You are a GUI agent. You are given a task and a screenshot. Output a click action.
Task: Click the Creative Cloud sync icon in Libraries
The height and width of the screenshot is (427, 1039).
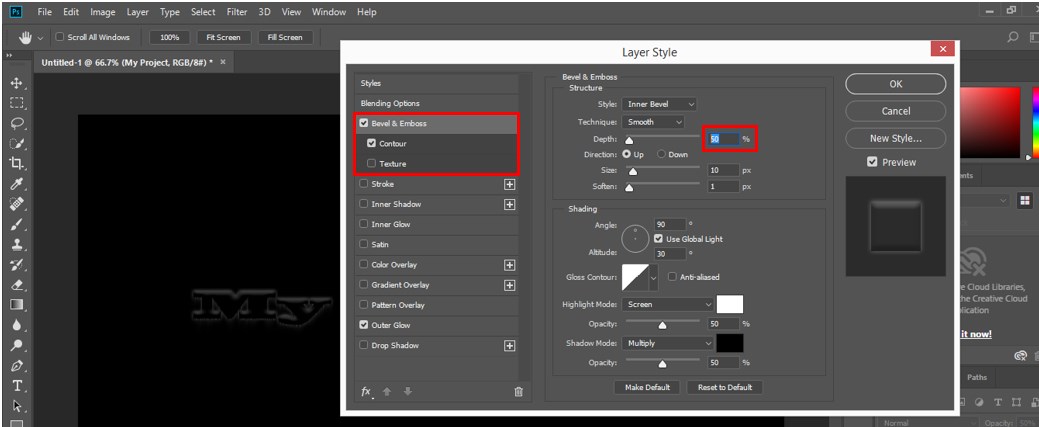(1020, 356)
